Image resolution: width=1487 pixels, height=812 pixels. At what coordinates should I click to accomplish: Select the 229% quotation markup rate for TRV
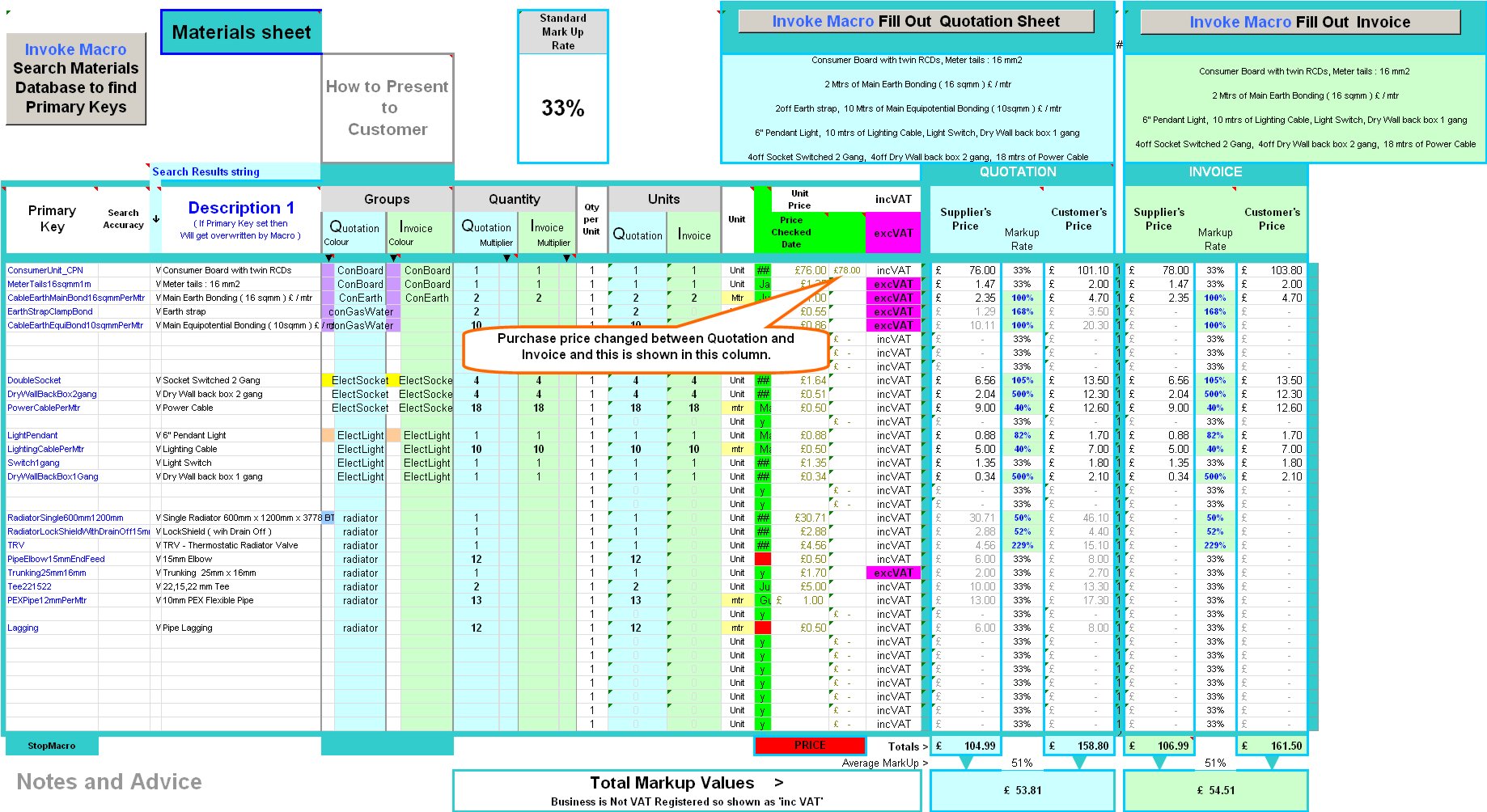1022,545
